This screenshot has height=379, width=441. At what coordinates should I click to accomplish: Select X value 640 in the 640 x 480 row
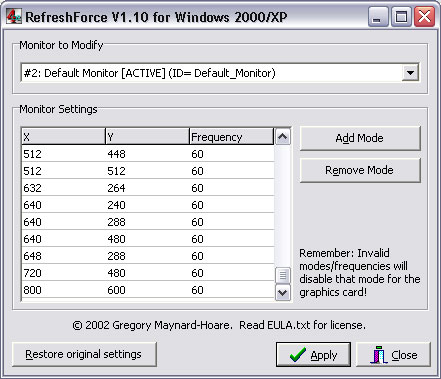(x=32, y=239)
